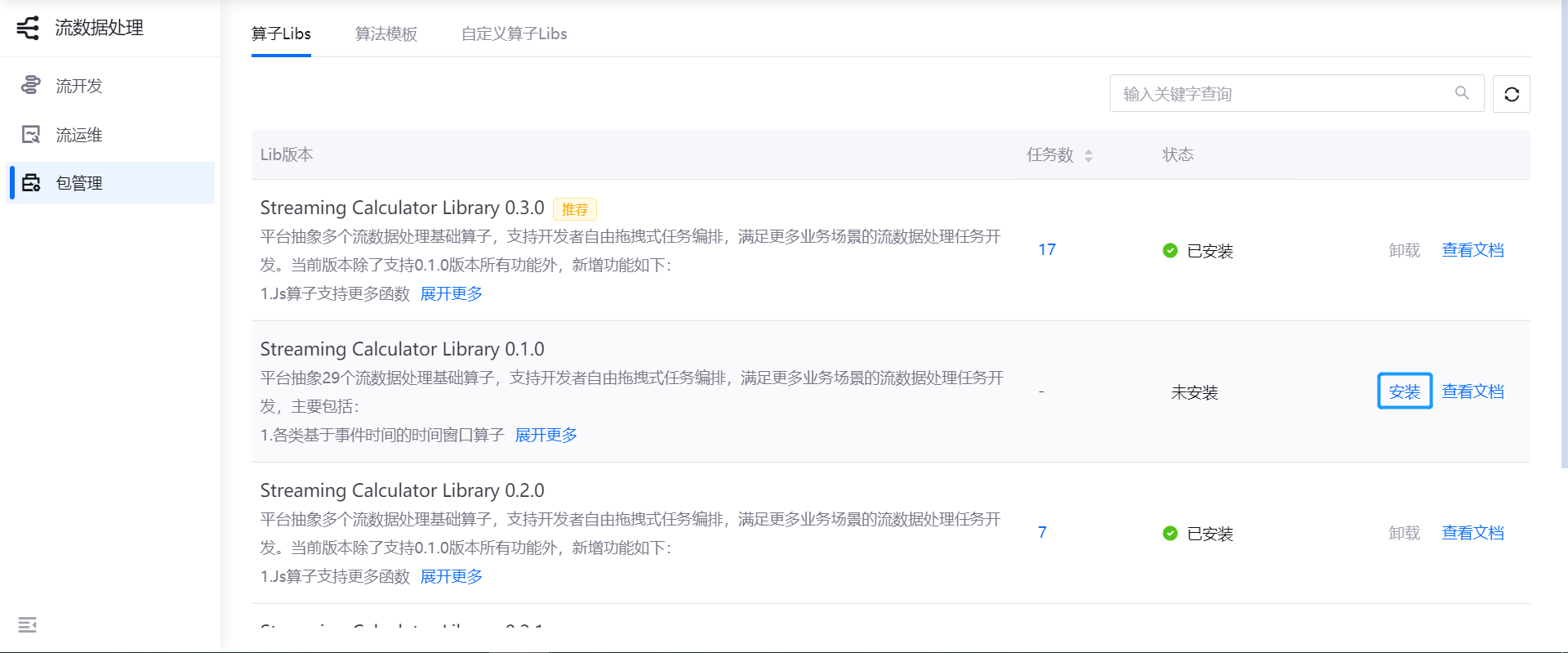Click the 未安装 status text
Viewport: 1568px width, 653px height.
(x=1194, y=392)
